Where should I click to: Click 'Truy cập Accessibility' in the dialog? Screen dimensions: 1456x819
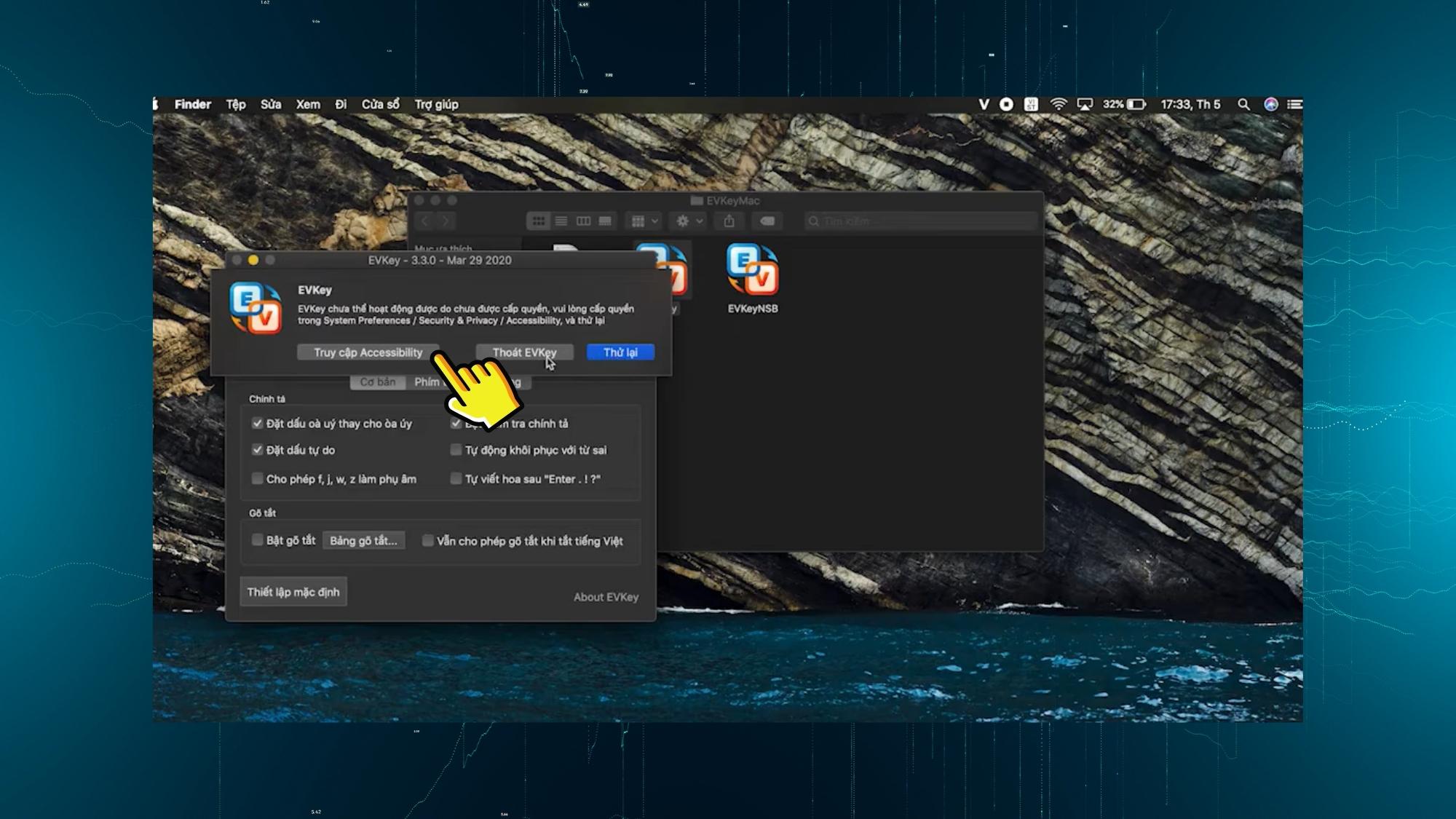[368, 352]
